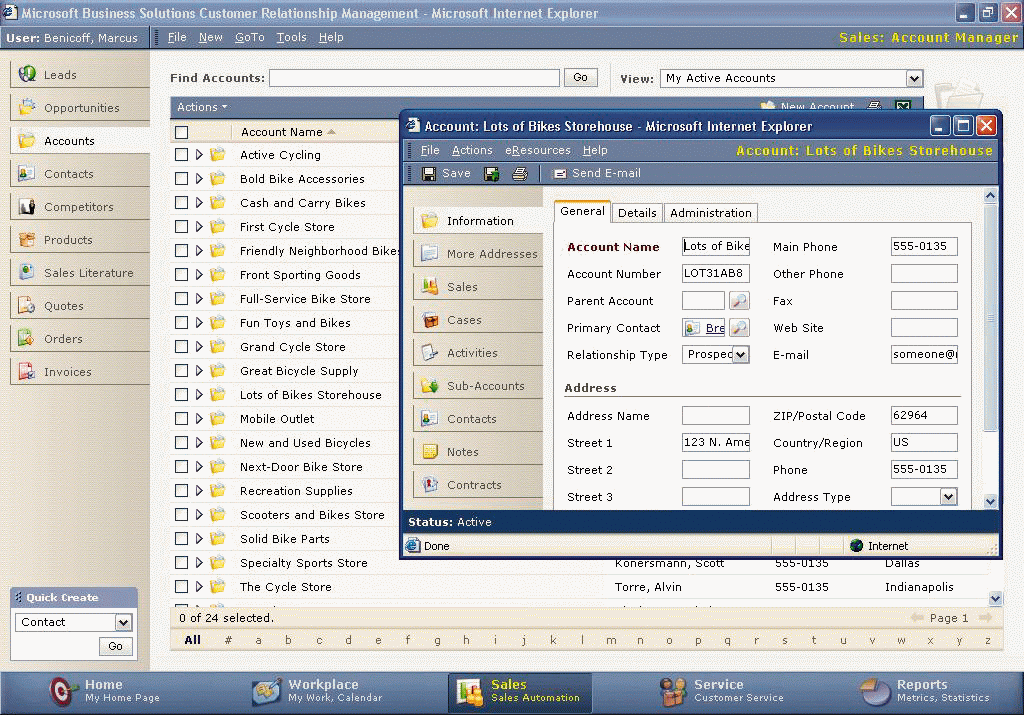Image resolution: width=1024 pixels, height=715 pixels.
Task: Click the Save disk icon in Account toolbar
Action: coord(429,174)
